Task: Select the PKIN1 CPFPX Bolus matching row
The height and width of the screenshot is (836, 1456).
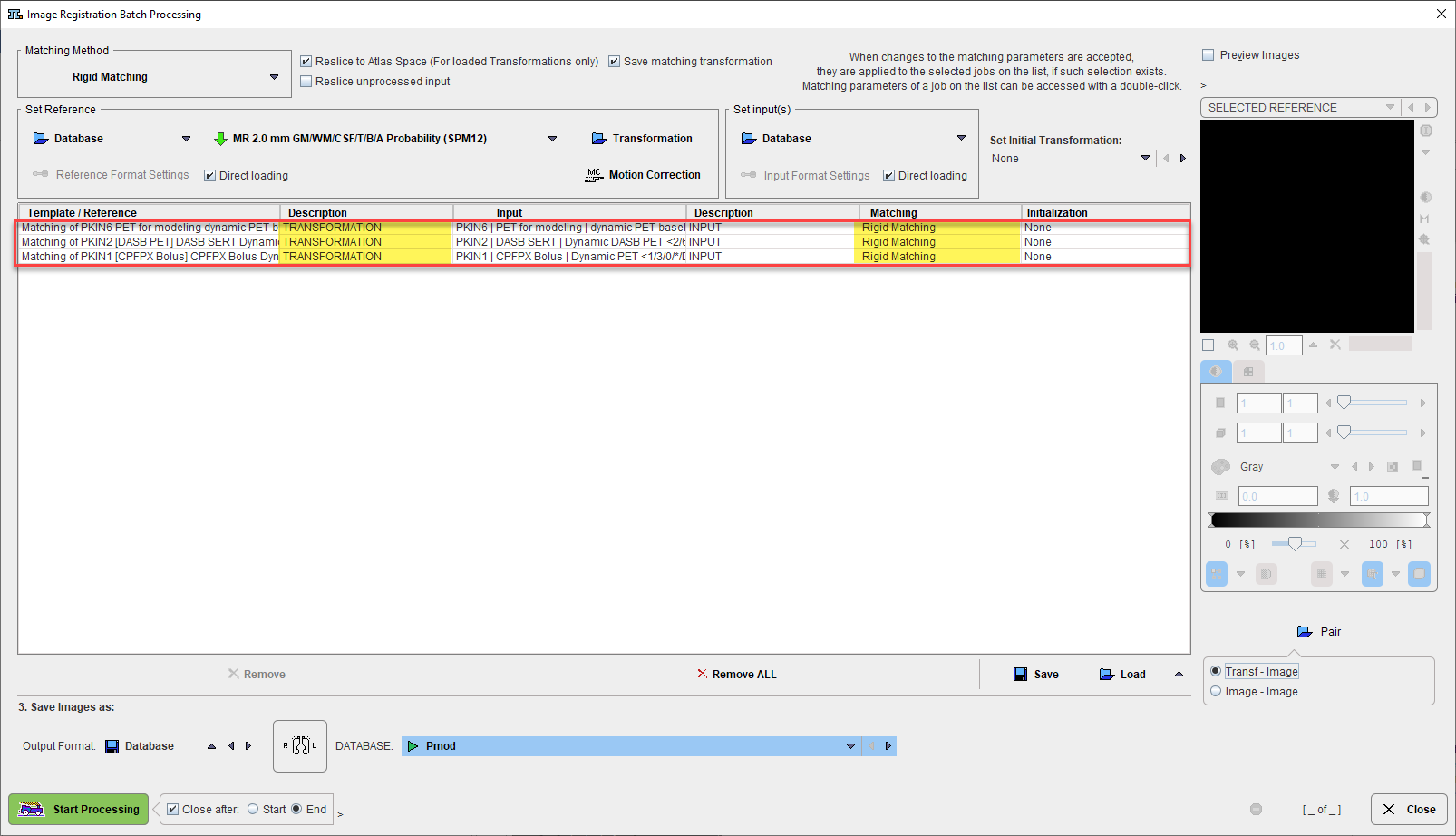Action: (x=604, y=257)
